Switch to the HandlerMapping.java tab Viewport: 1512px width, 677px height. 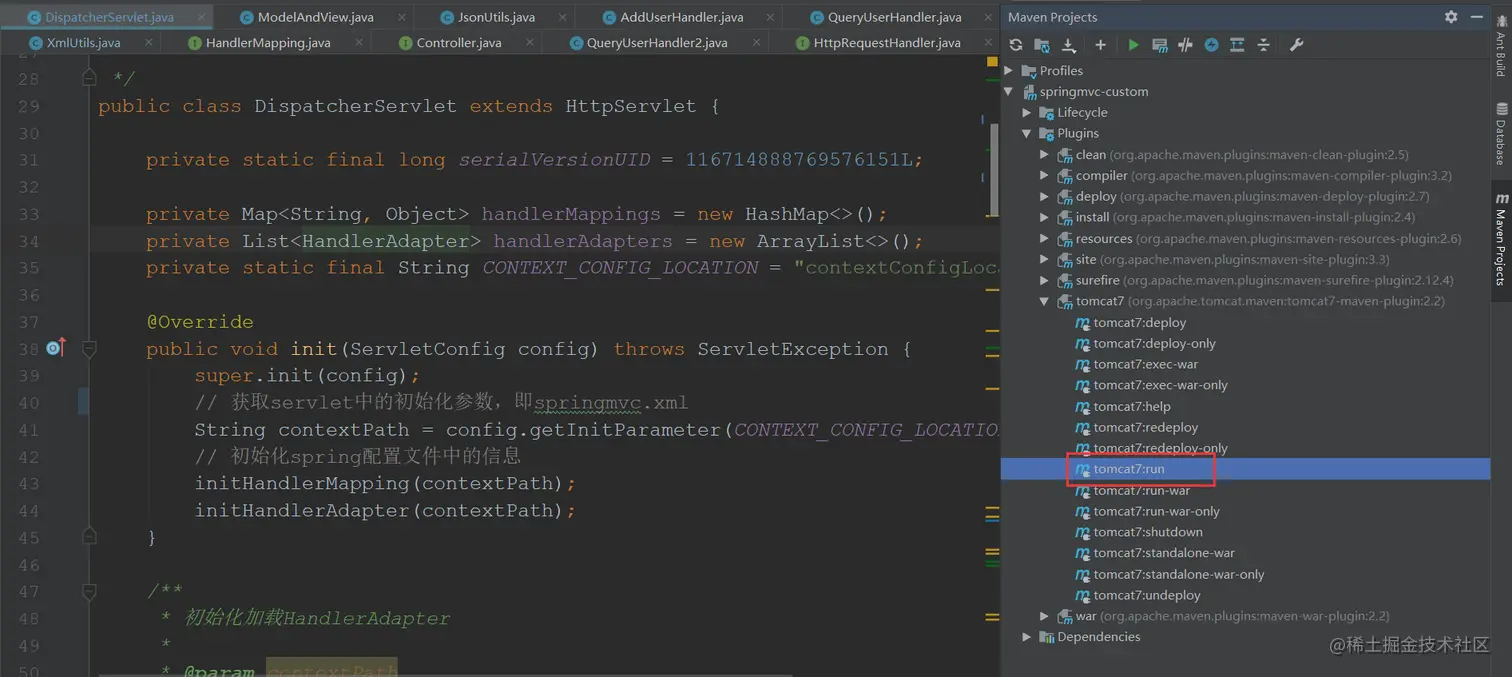tap(268, 43)
